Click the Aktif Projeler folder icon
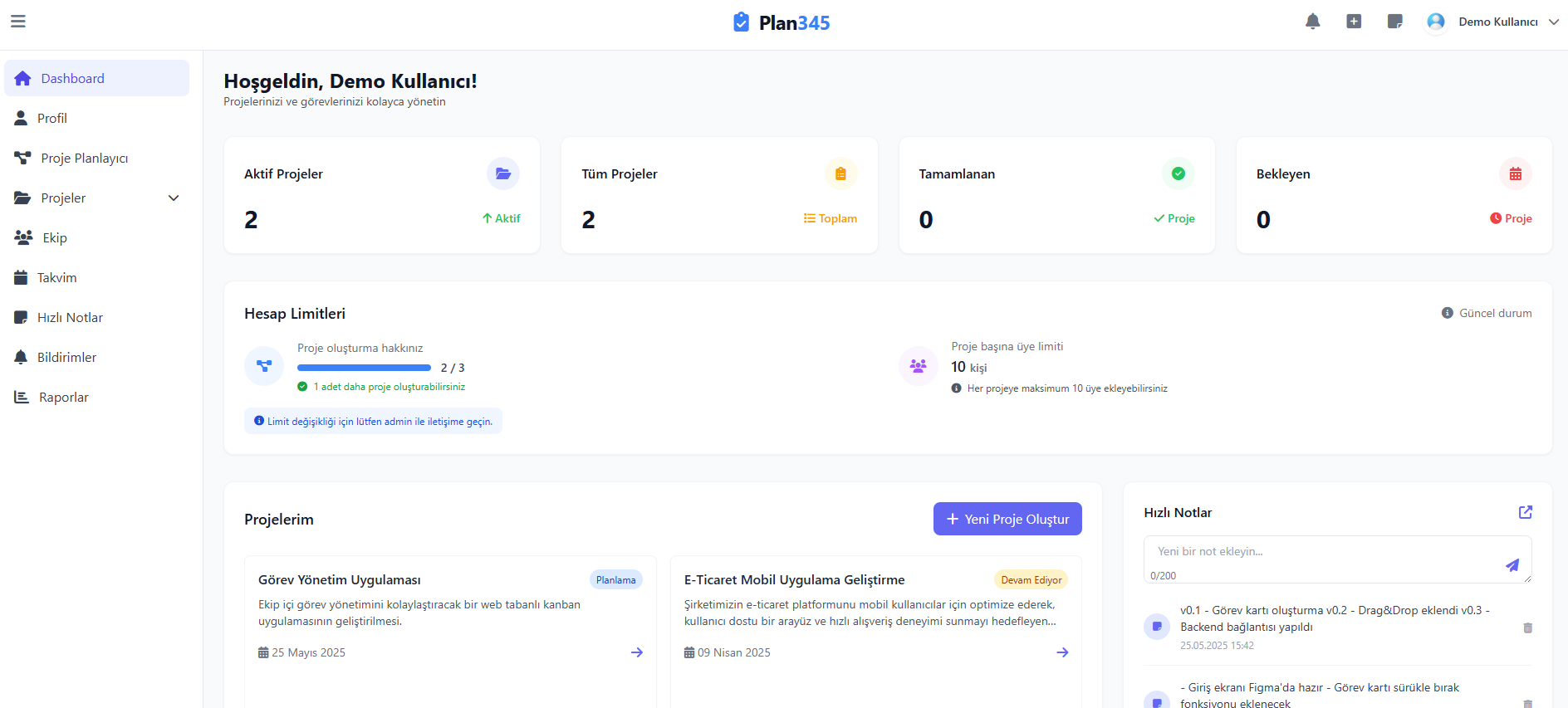This screenshot has width=1568, height=708. coord(503,173)
